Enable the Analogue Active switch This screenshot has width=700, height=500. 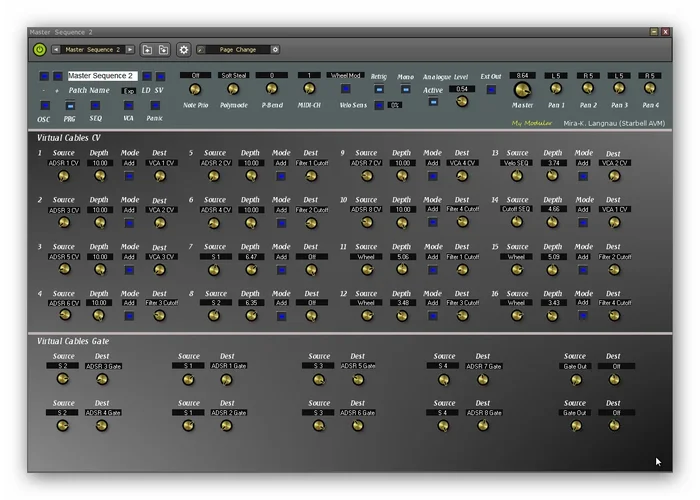click(x=433, y=102)
